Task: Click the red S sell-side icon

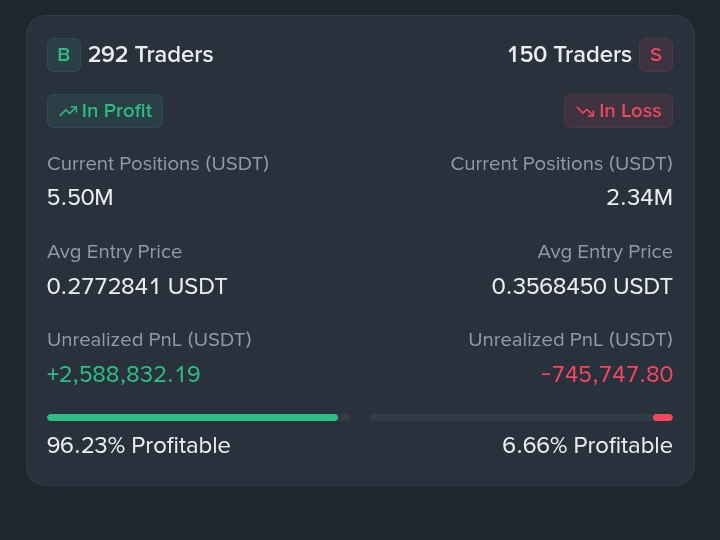Action: pyautogui.click(x=656, y=55)
